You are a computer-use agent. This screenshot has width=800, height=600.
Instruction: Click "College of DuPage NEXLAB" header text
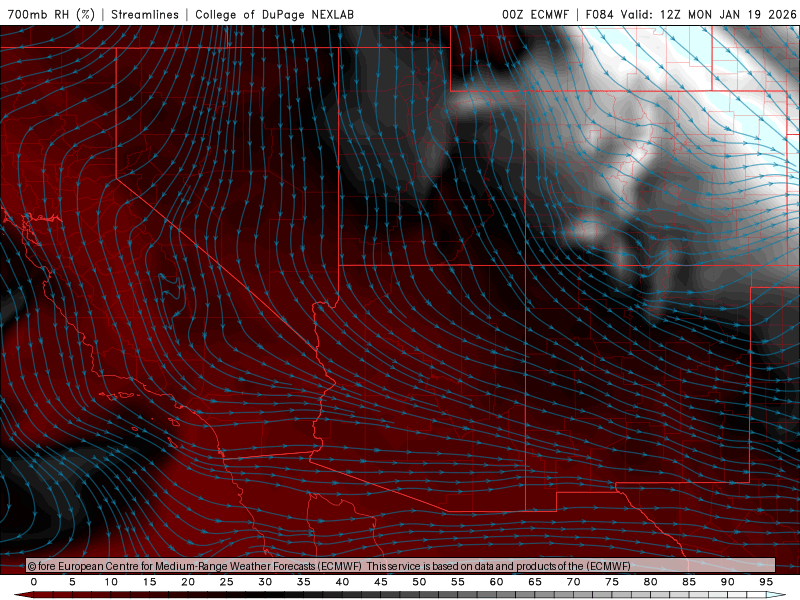[x=274, y=14]
